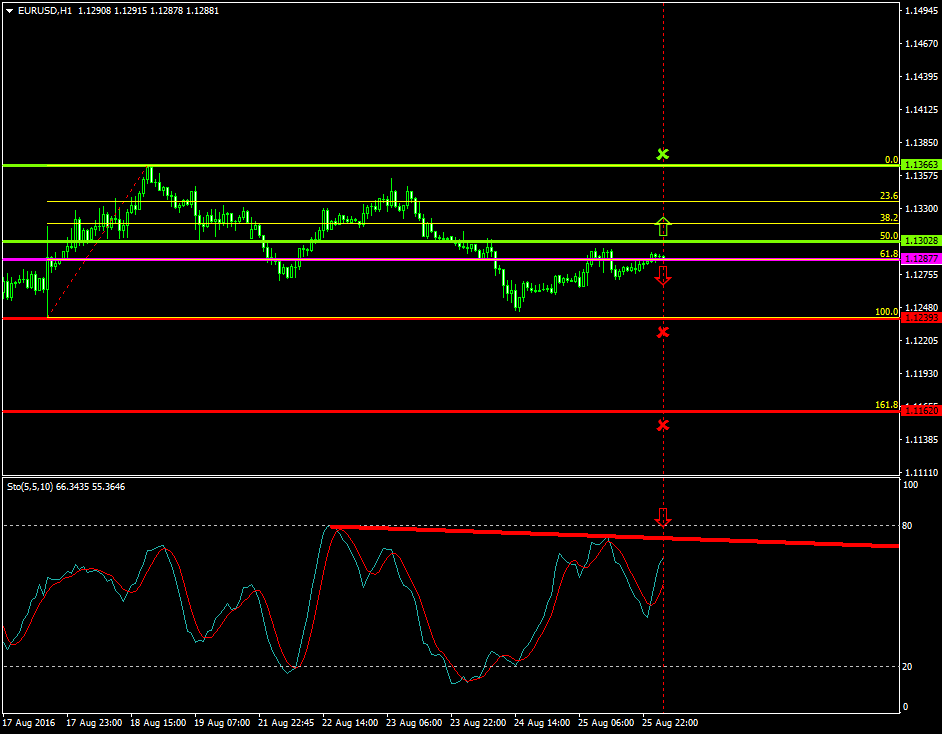This screenshot has width=942, height=734.
Task: Click the Stochastic 80 level scale label
Action: (909, 525)
